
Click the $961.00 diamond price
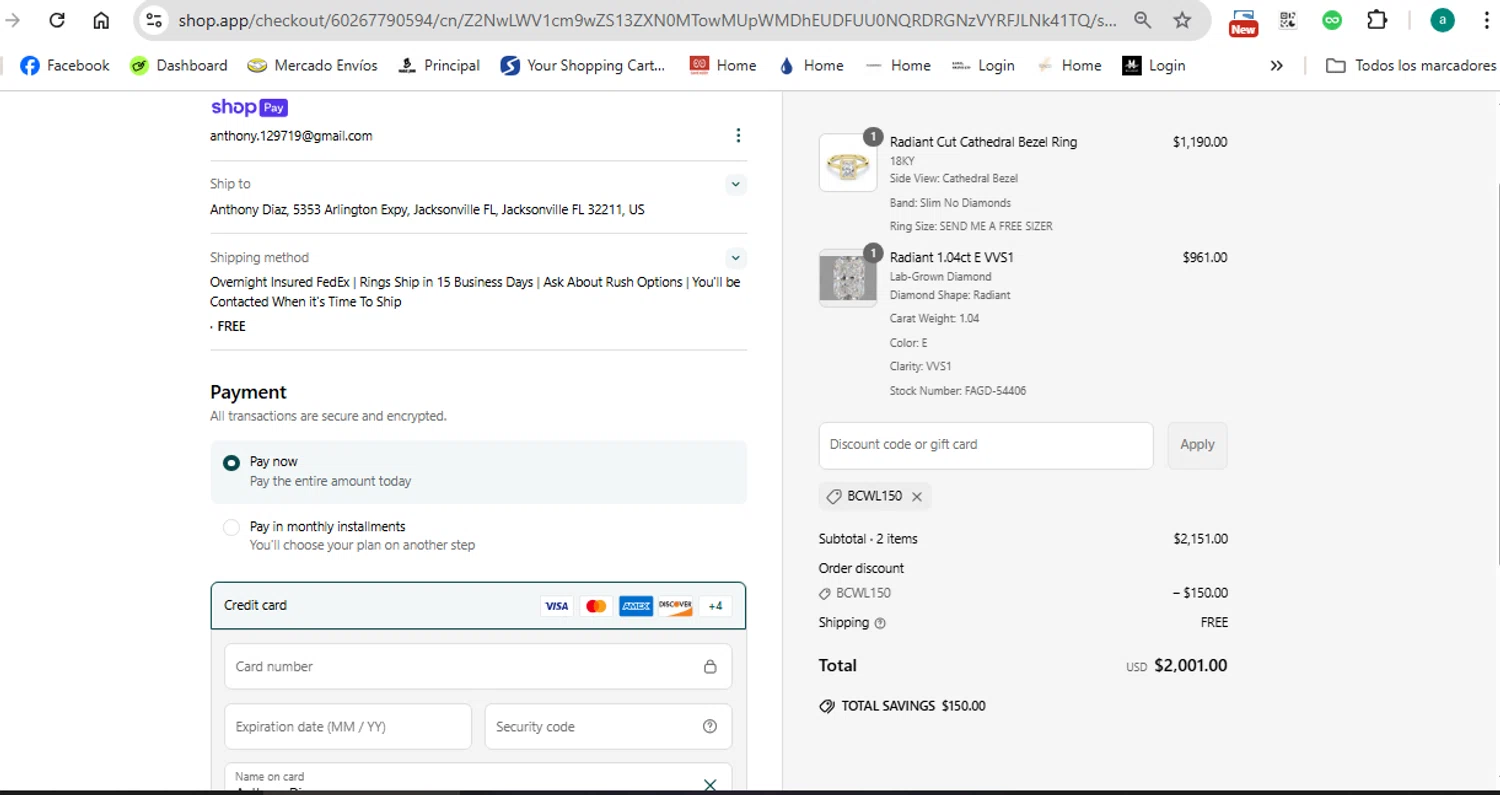point(1205,257)
